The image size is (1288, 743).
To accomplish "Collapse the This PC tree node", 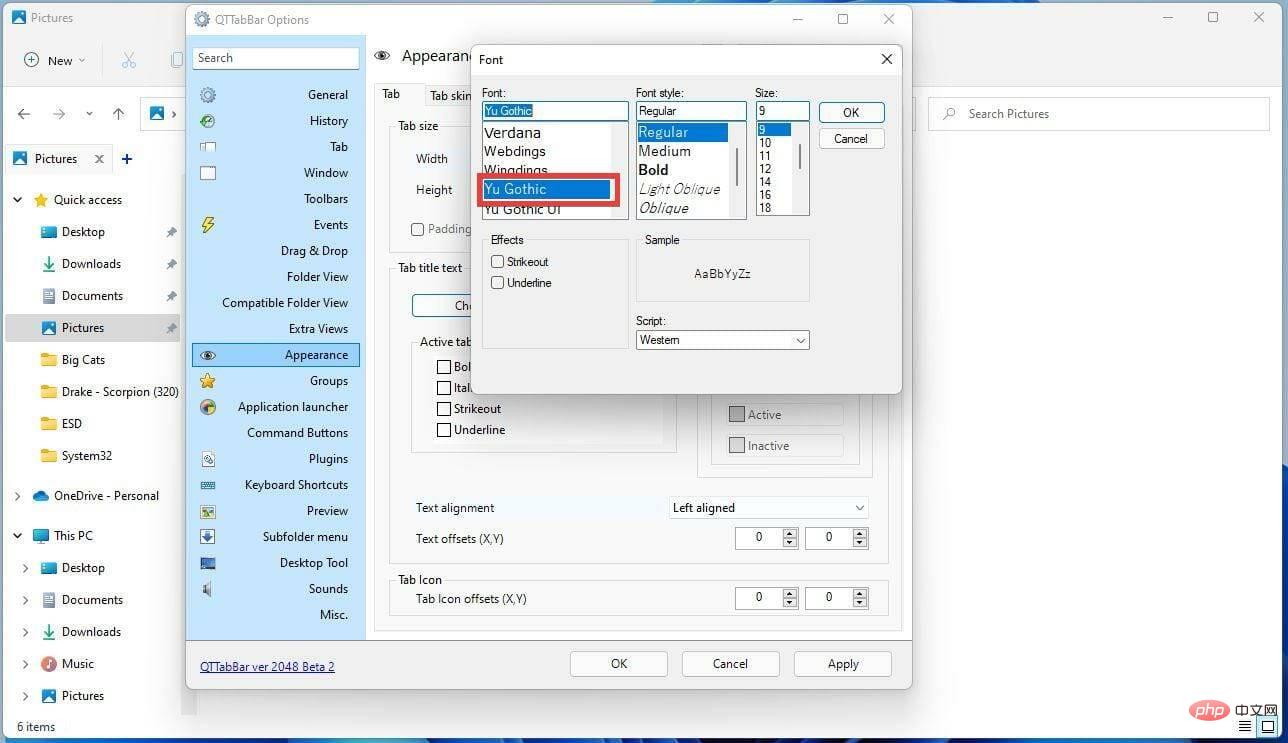I will [18, 536].
